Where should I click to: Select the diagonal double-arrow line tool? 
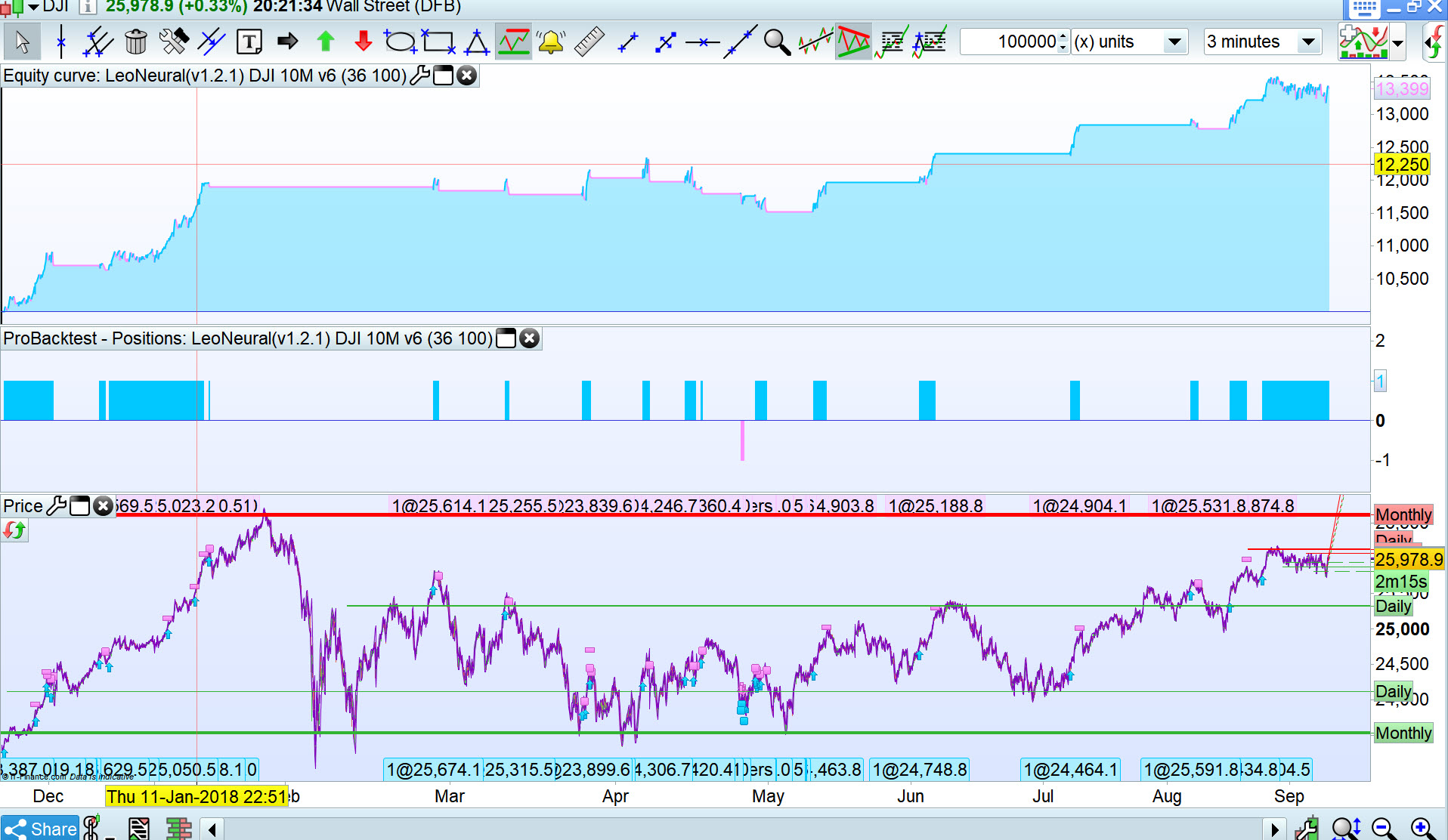point(666,42)
